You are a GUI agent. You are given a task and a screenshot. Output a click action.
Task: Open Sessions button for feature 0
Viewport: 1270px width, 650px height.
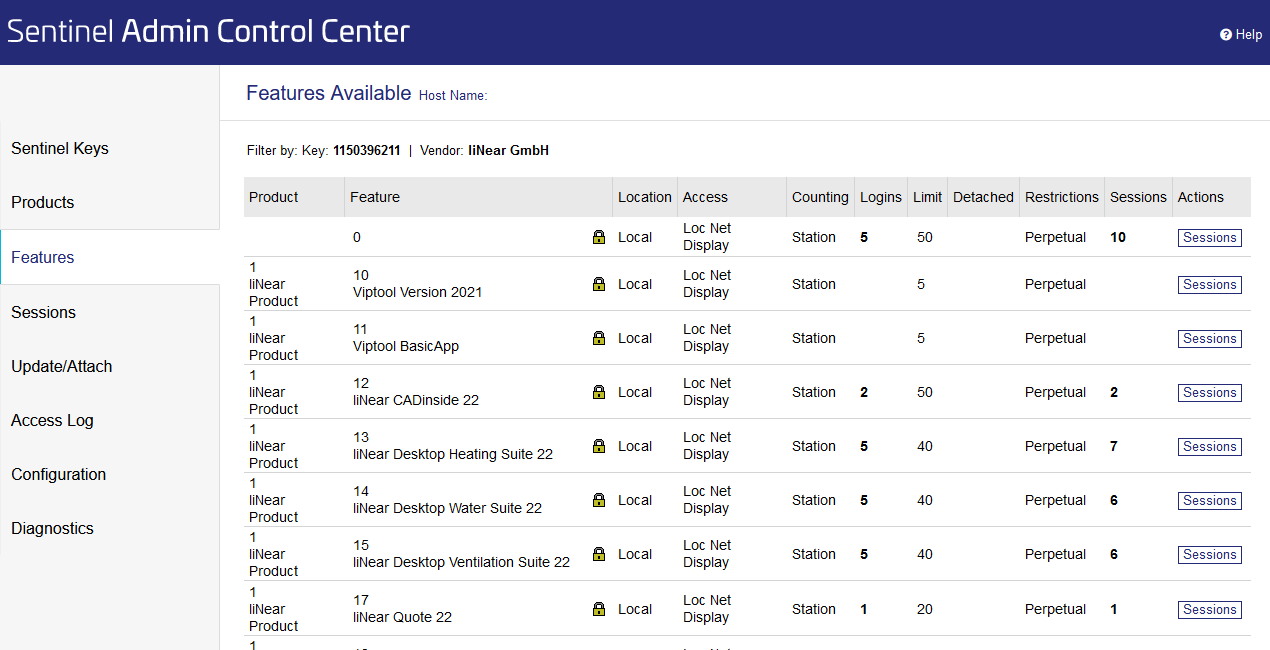[1210, 238]
